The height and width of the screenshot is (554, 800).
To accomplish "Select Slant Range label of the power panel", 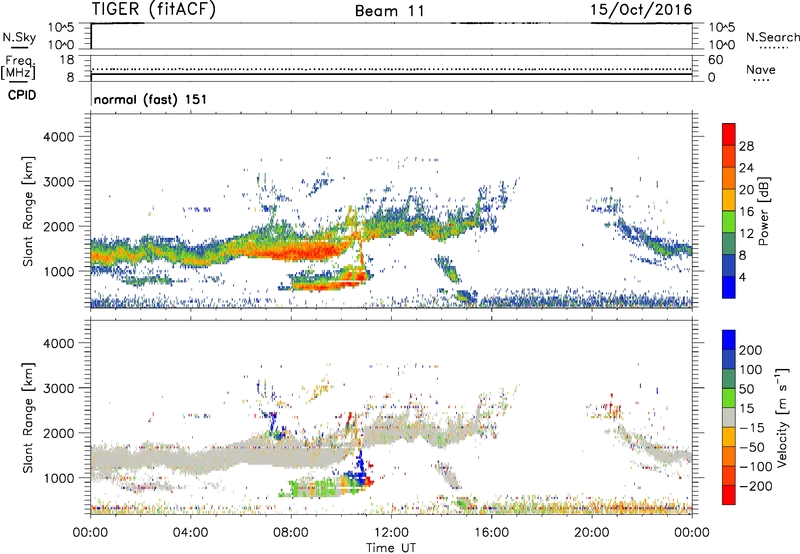I will coord(28,211).
